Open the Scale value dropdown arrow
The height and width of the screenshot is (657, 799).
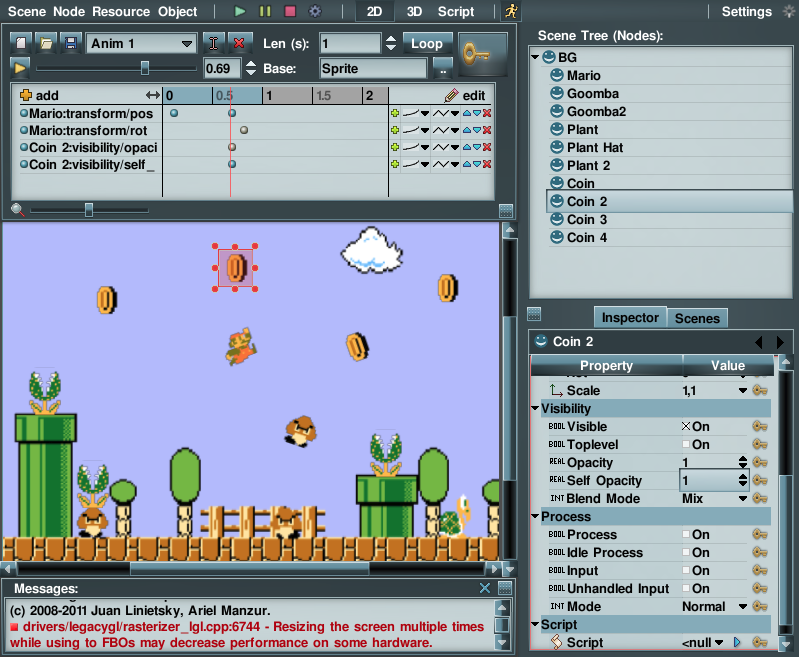point(743,390)
